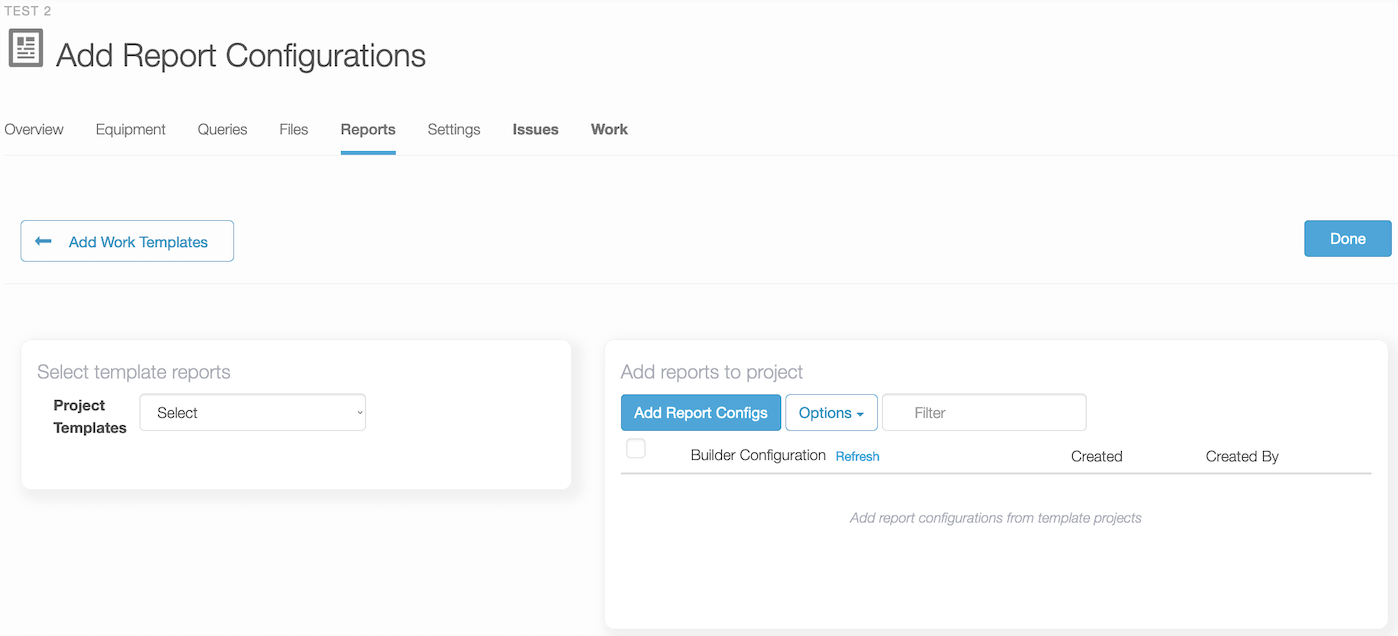Open the Equipment tab
Screen dimensions: 1398x636
[x=130, y=129]
